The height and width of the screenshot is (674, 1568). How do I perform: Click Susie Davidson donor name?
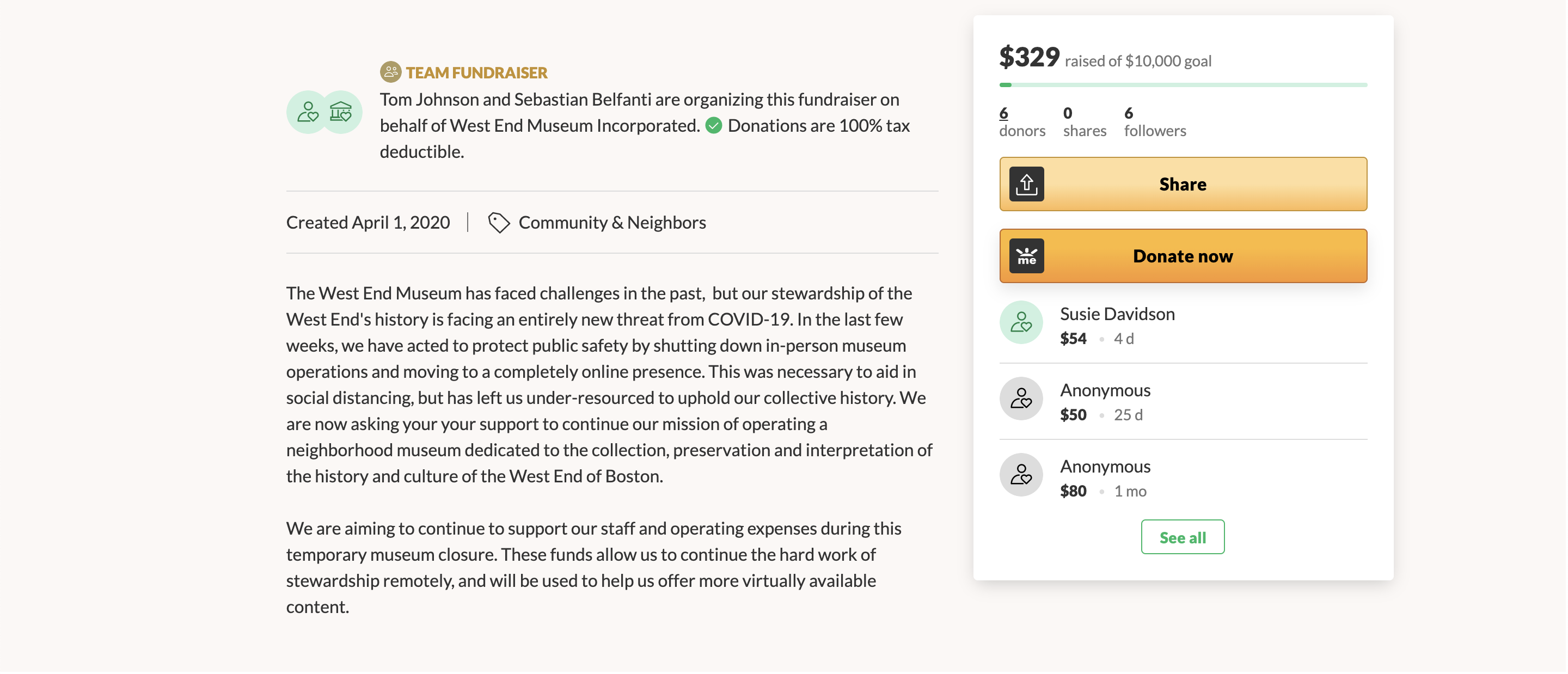[x=1117, y=314]
